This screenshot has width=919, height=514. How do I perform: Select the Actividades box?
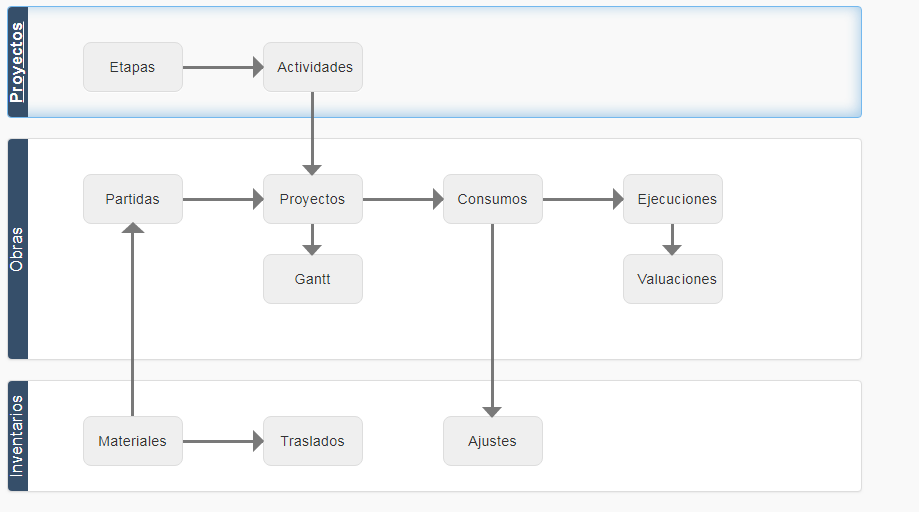pyautogui.click(x=313, y=67)
